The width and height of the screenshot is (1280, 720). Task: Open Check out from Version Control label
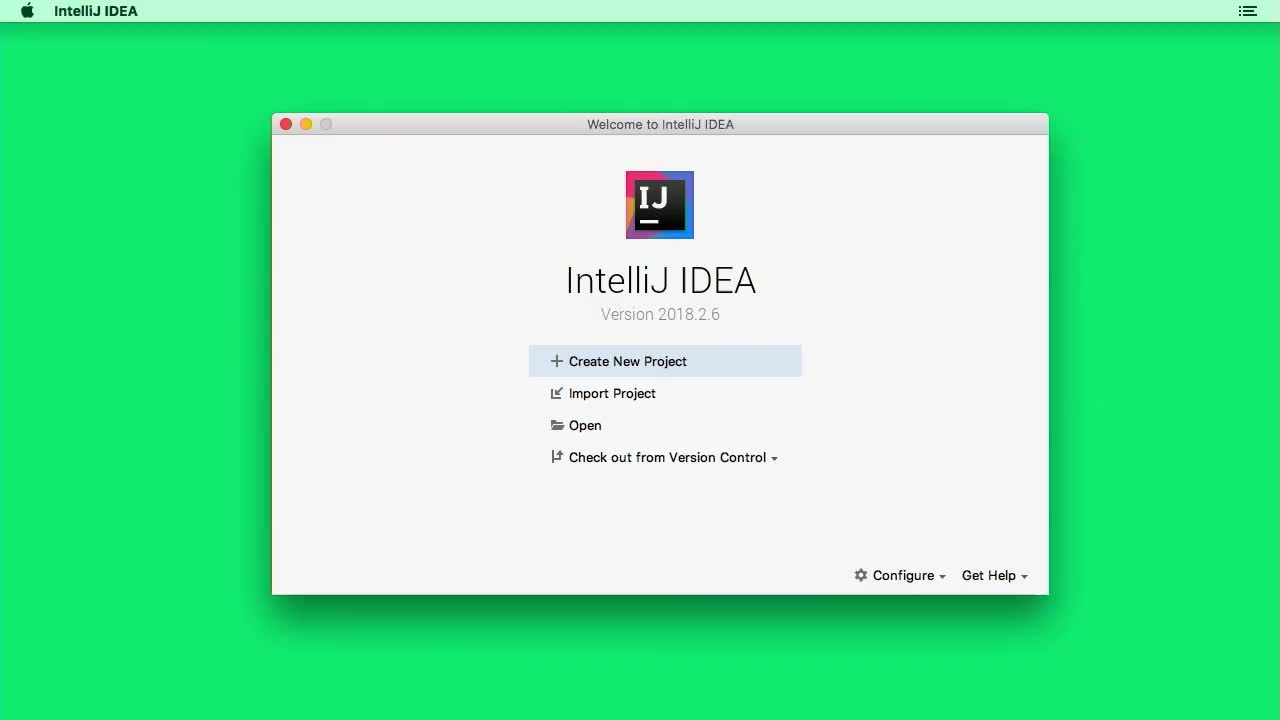(x=667, y=457)
